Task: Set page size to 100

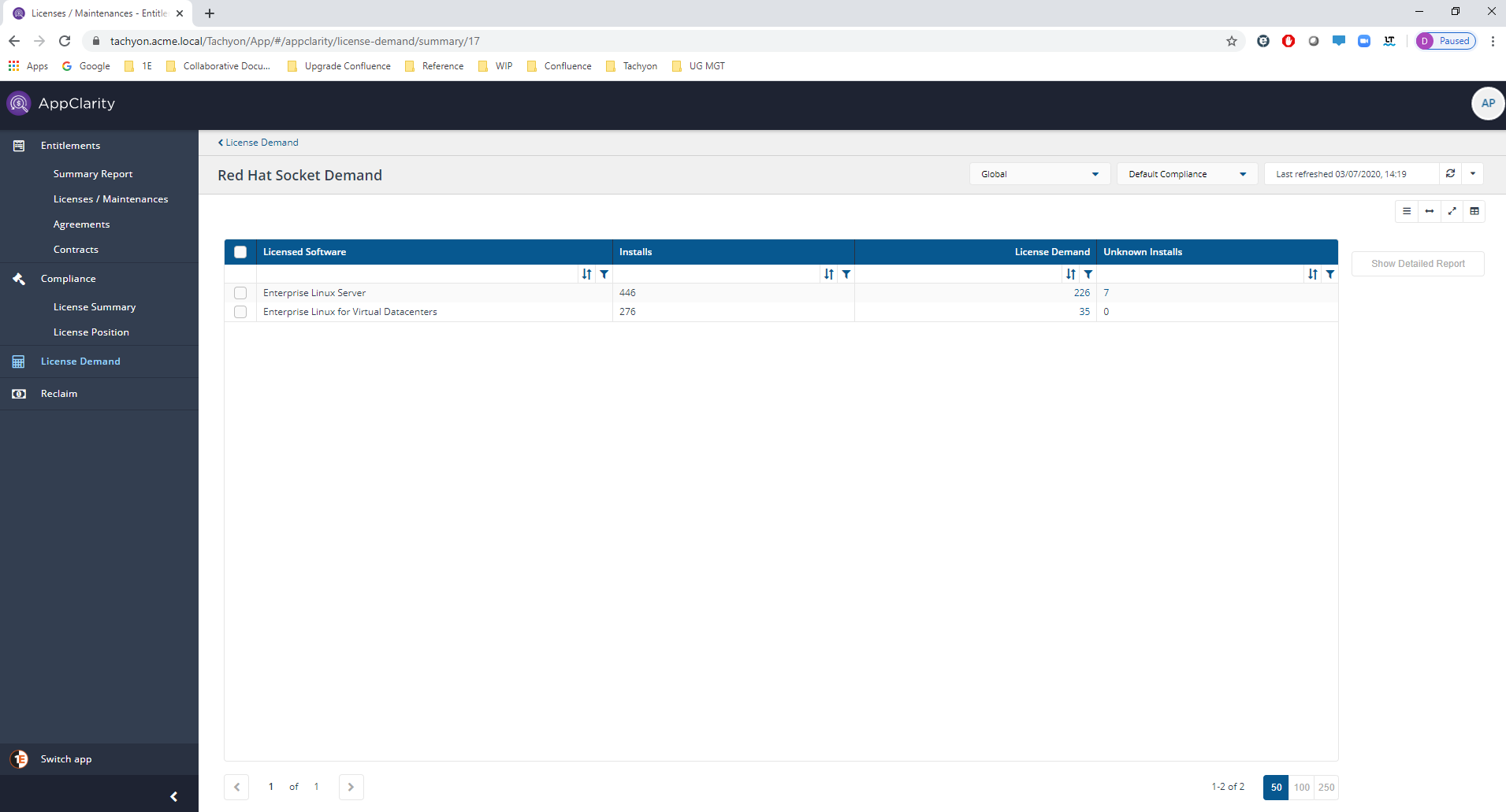Action: click(1302, 787)
